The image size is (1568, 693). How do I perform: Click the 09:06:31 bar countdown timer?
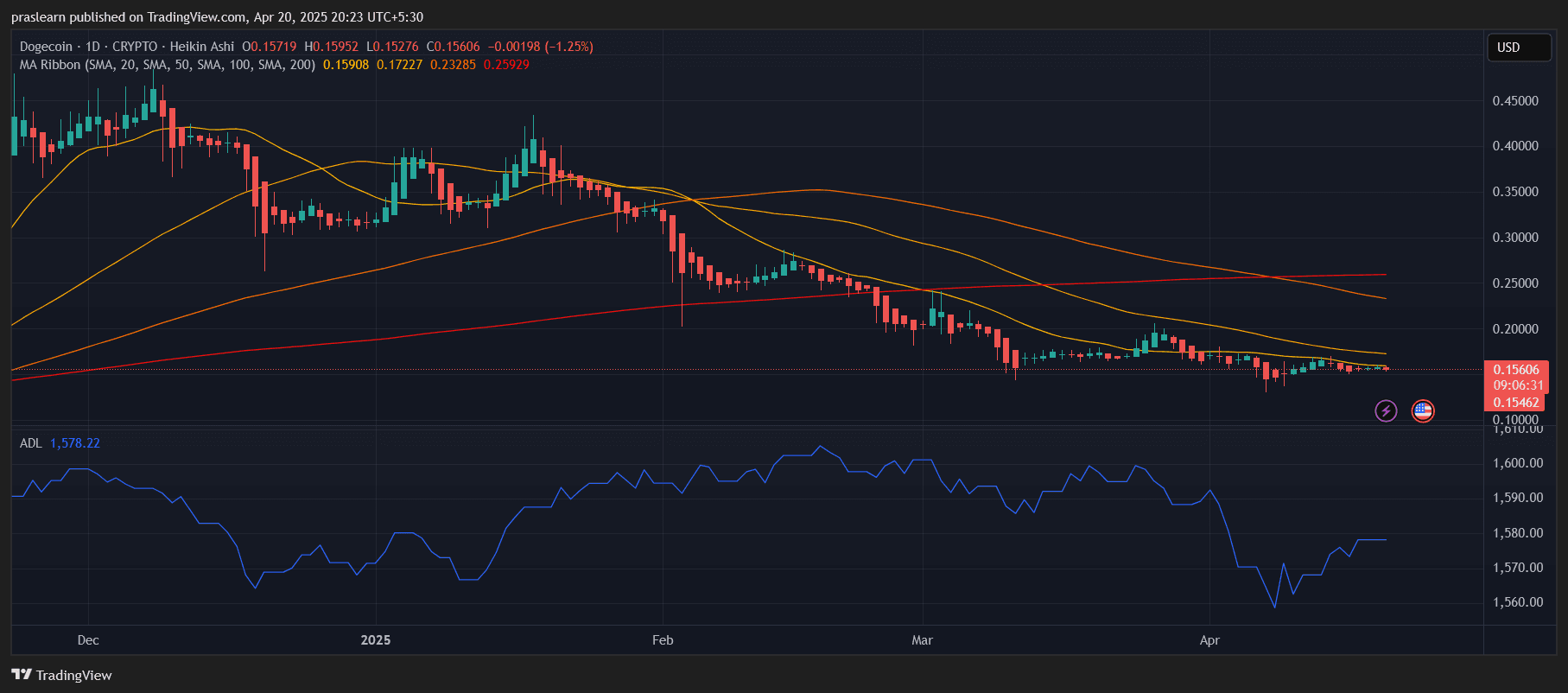[x=1517, y=385]
